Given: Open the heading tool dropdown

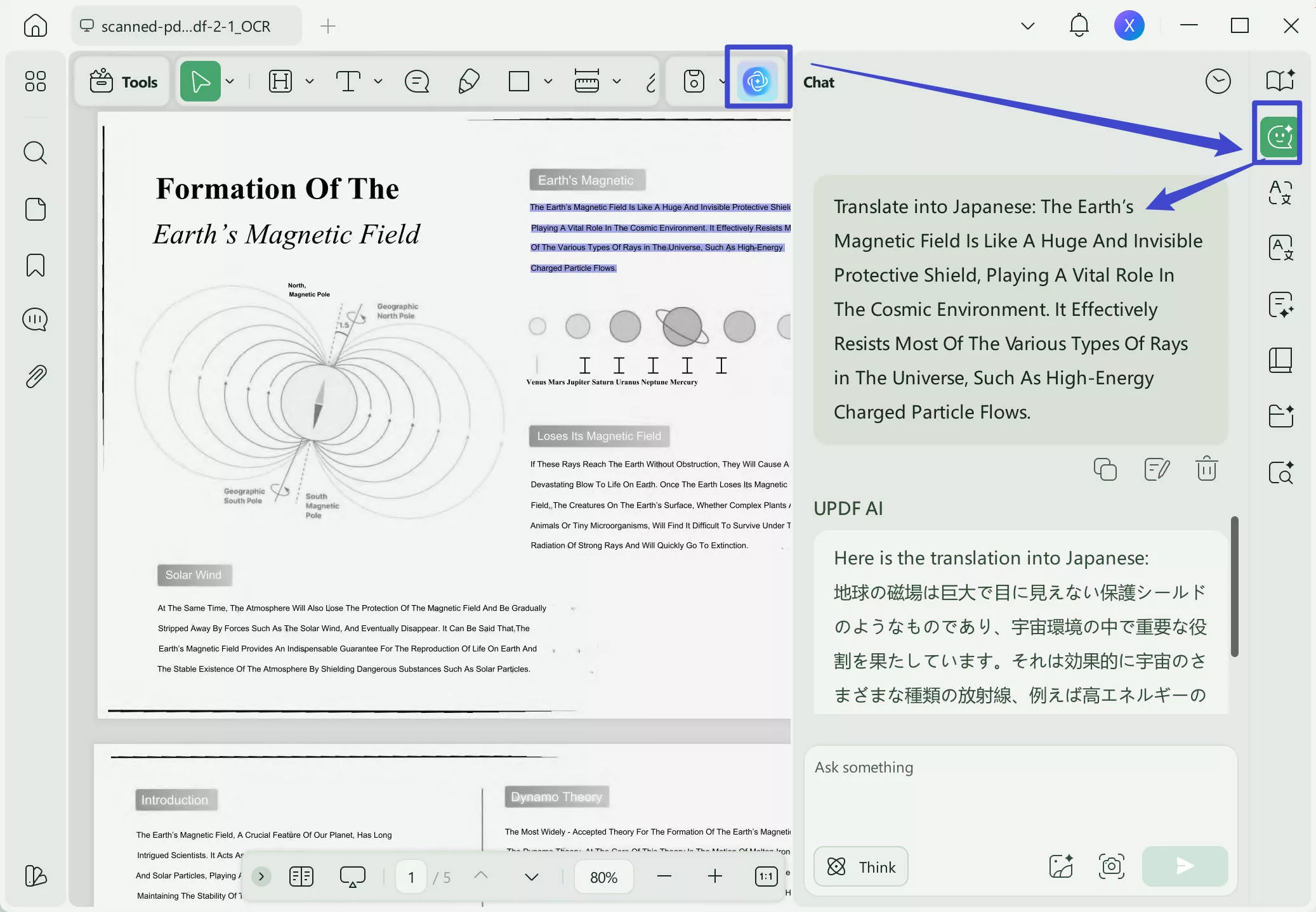Looking at the screenshot, I should 310,81.
